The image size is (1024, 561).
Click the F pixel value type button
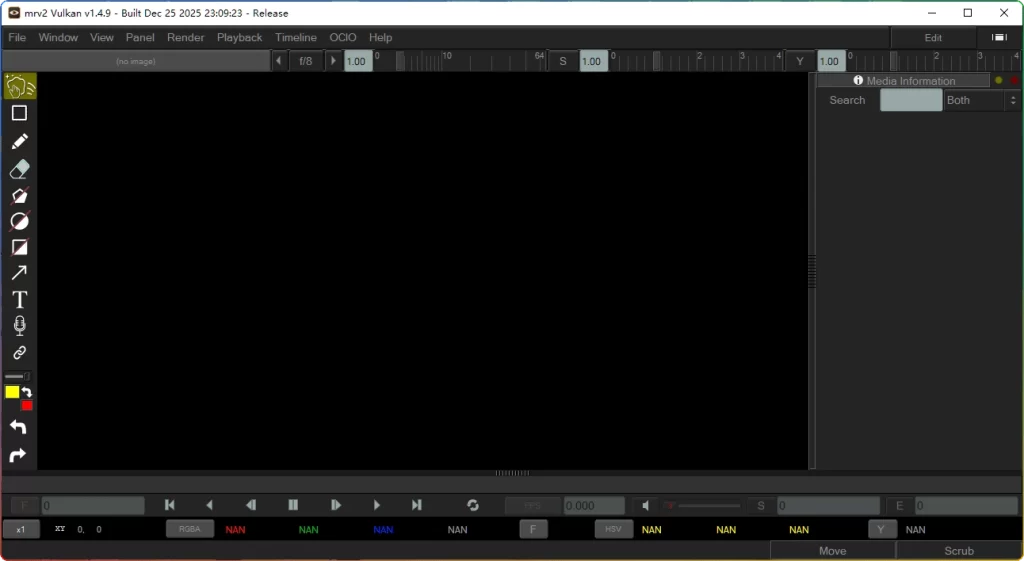[x=533, y=529]
